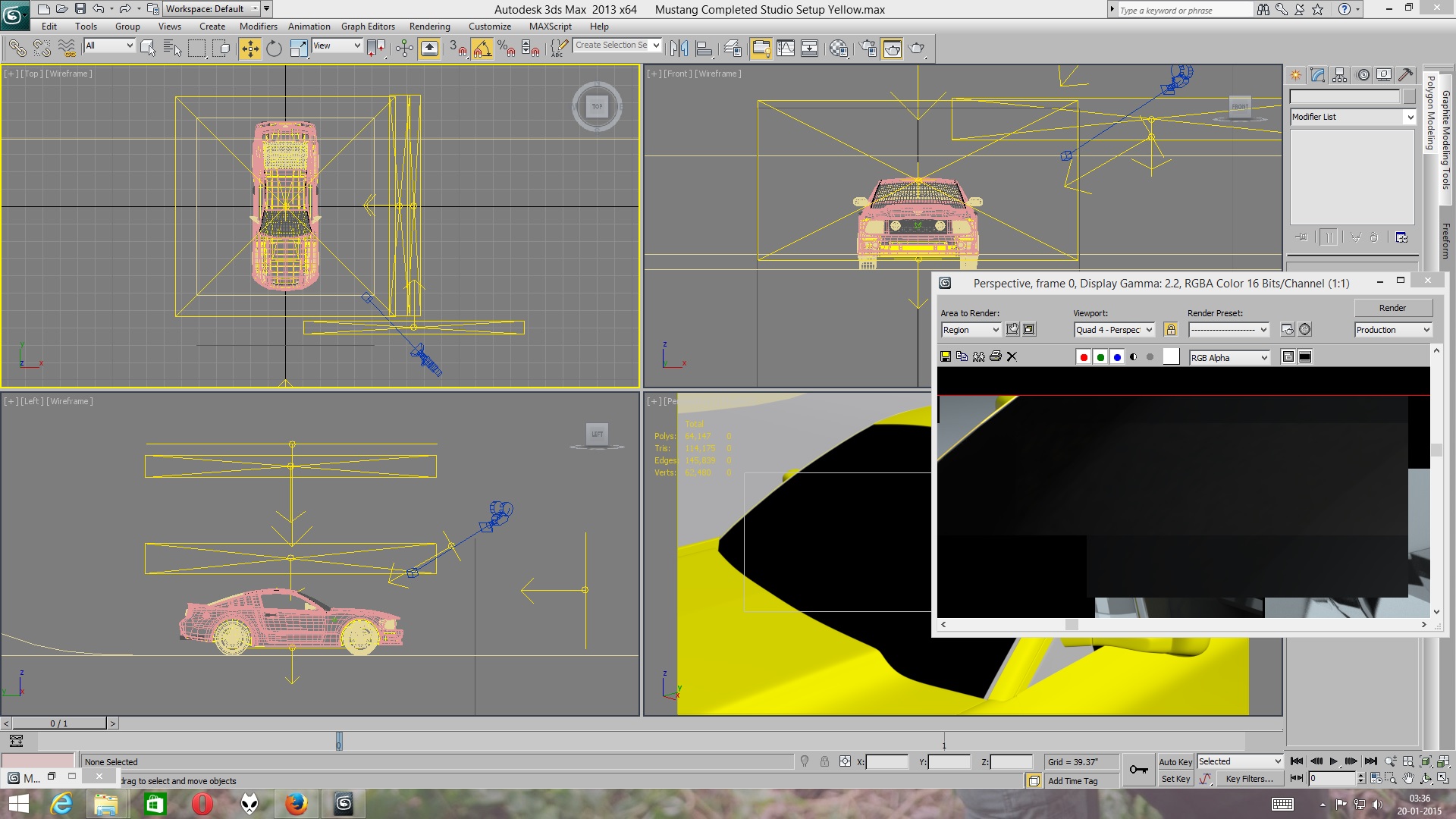The image size is (1456, 819).
Task: Click the Set Key button
Action: click(x=1175, y=778)
